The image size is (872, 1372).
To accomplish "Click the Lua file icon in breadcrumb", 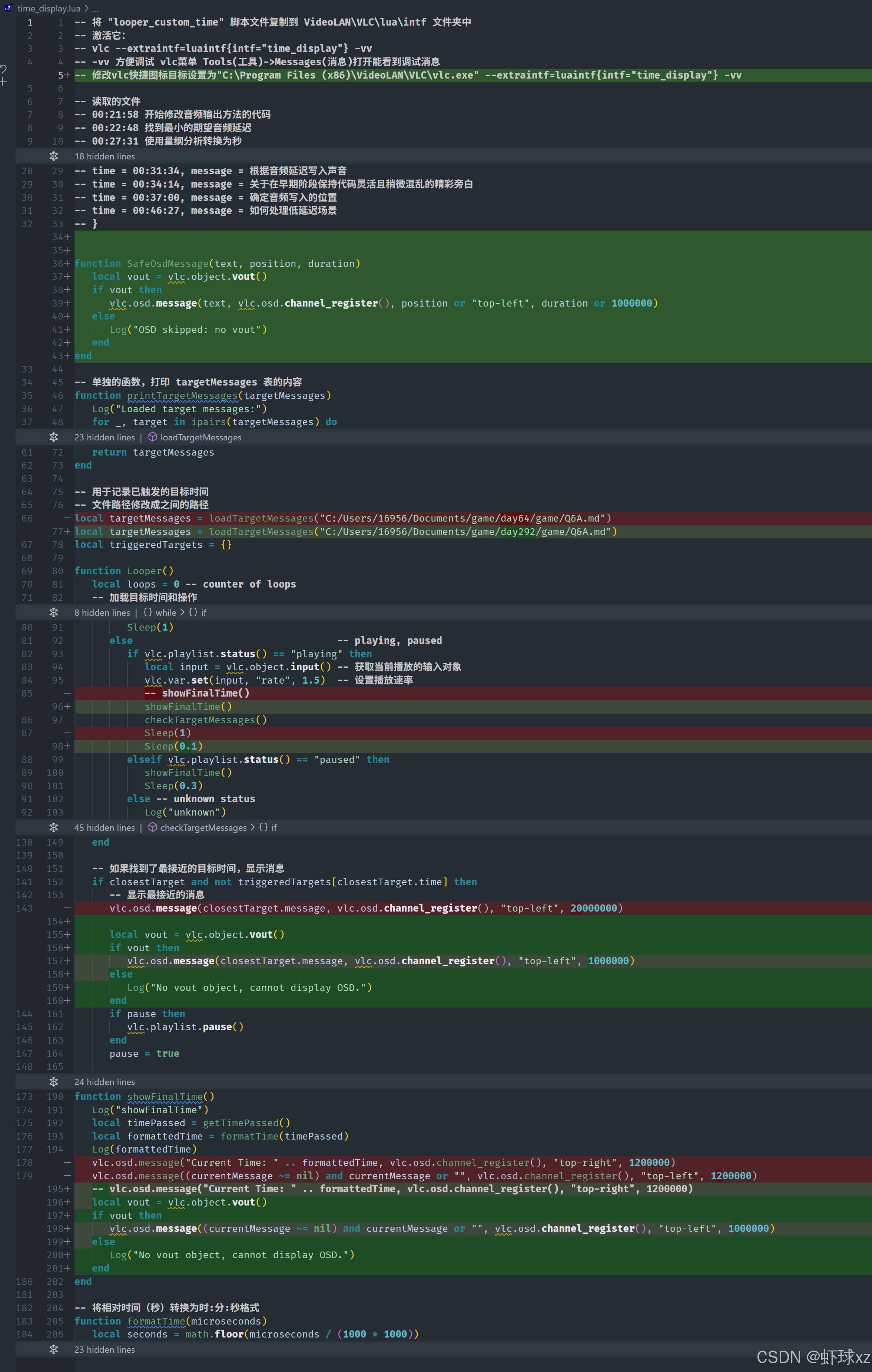I will (8, 8).
